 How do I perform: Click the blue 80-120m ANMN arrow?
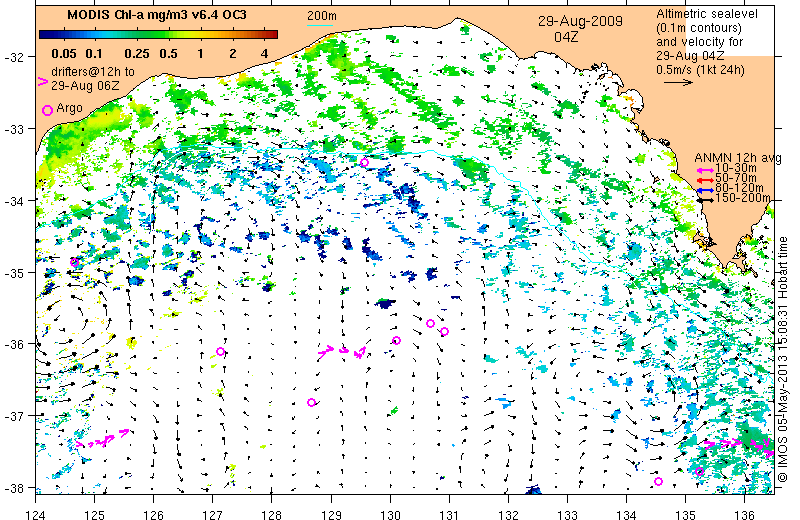[705, 190]
